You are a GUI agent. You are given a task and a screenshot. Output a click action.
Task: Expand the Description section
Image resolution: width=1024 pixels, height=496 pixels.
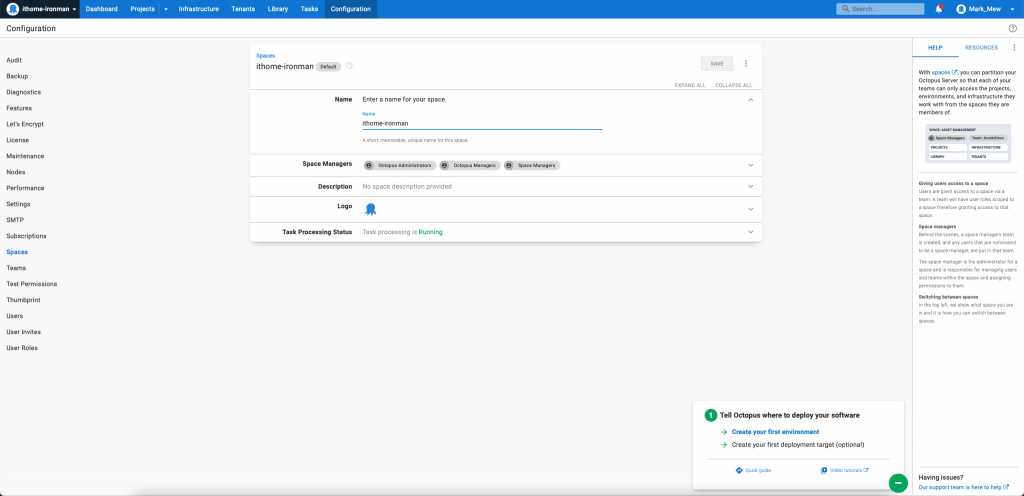point(750,187)
